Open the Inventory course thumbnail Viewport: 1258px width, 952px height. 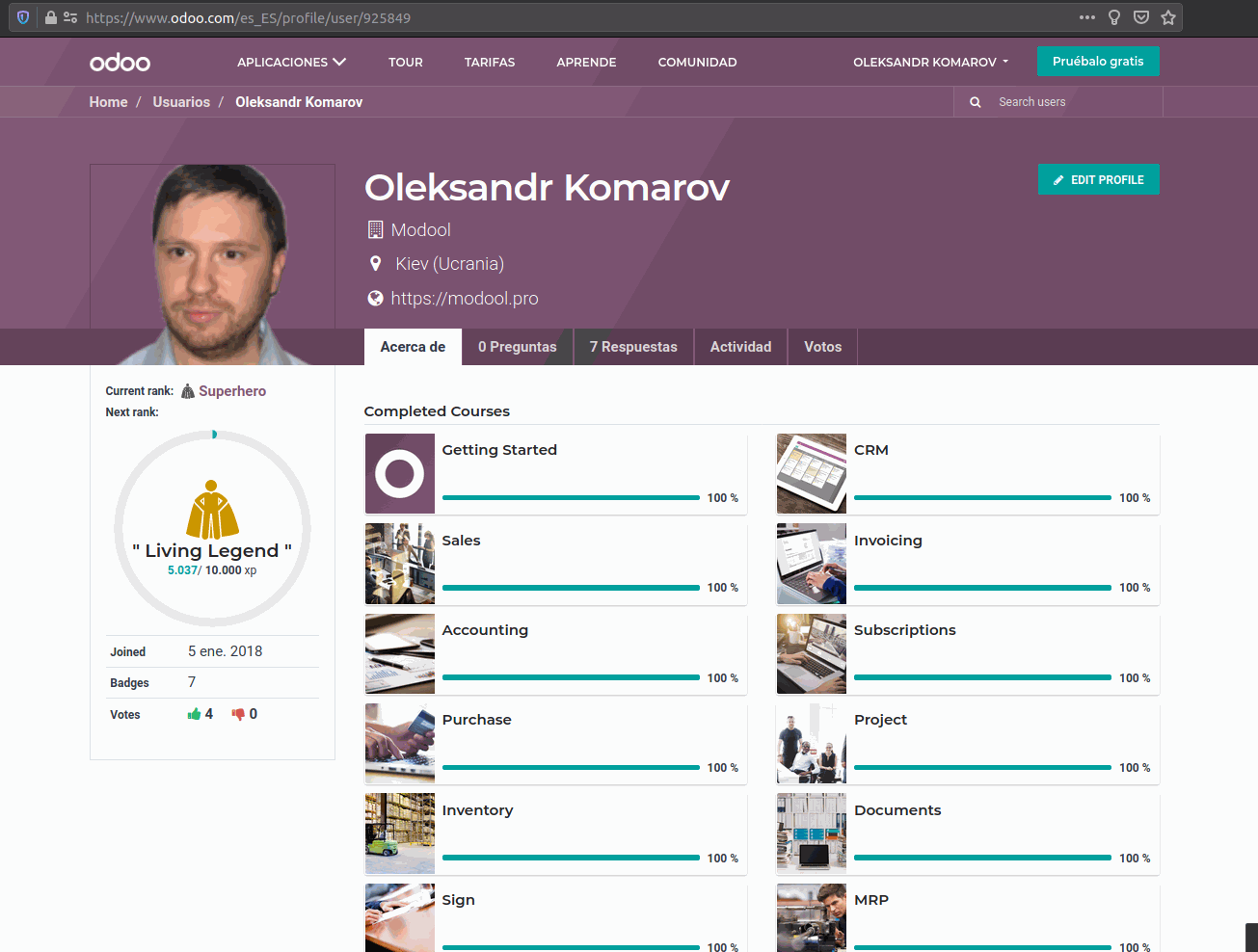(400, 833)
